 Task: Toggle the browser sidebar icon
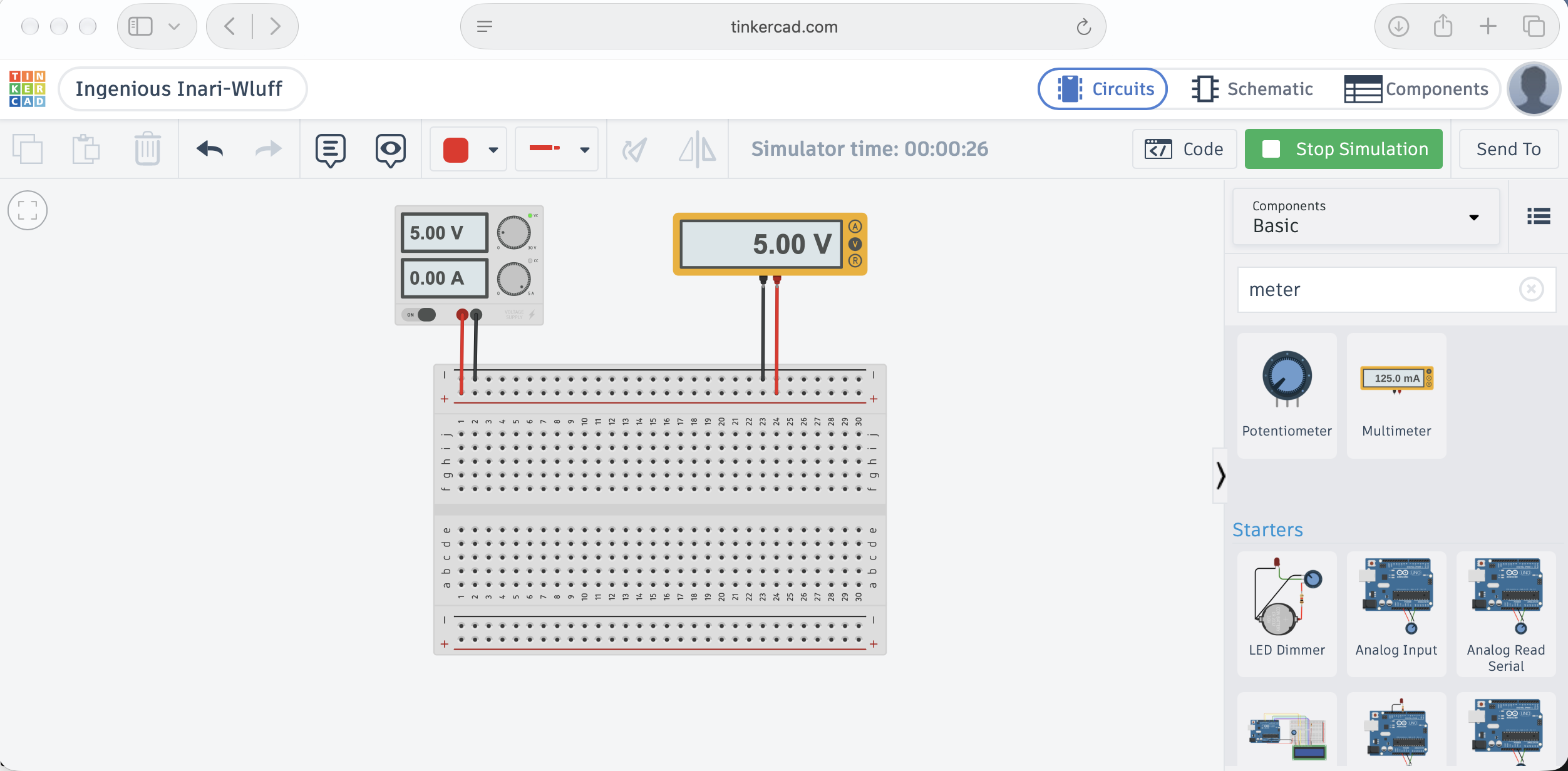point(140,26)
